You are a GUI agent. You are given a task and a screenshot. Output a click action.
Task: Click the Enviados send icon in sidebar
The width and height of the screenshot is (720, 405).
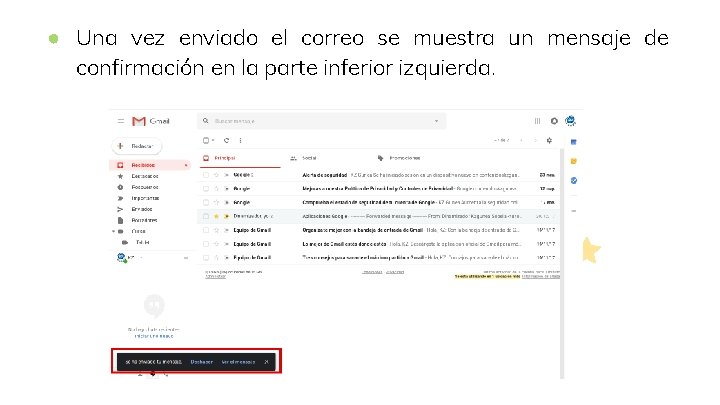(120, 209)
